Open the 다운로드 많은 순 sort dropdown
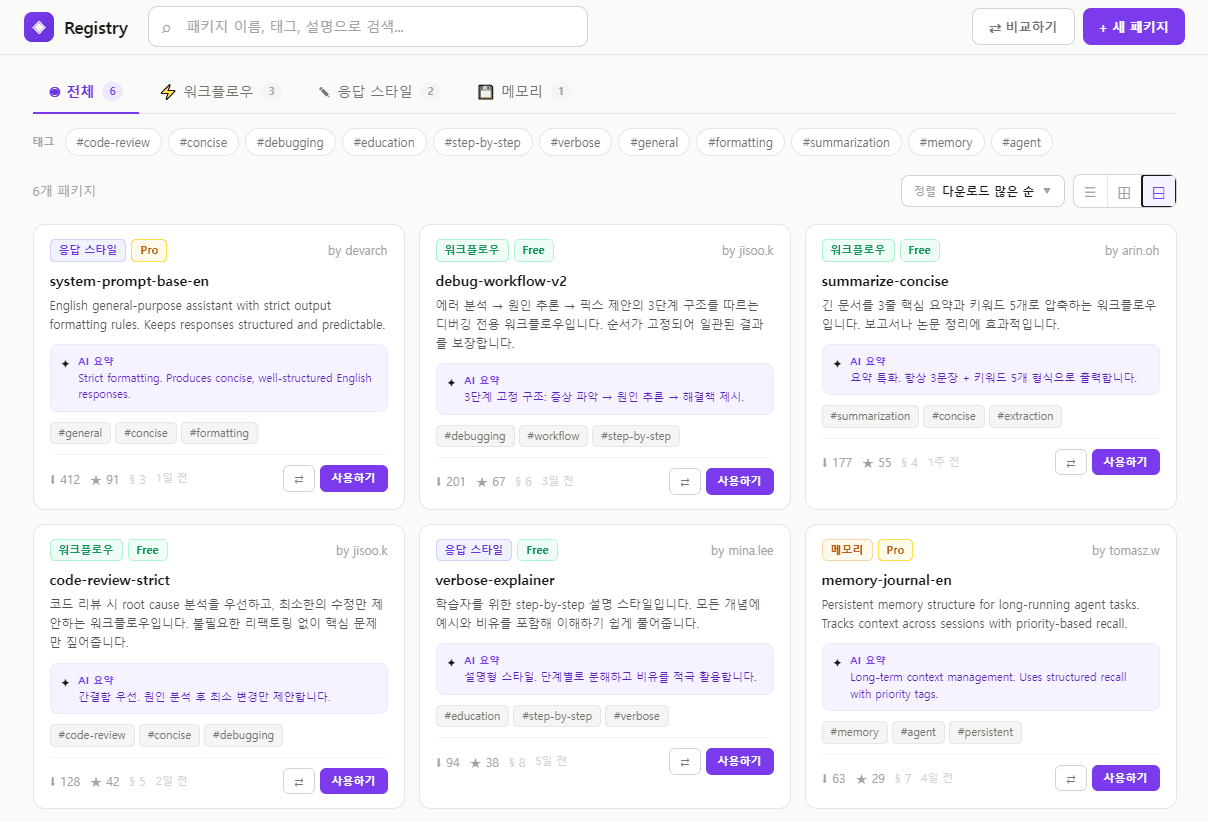This screenshot has width=1208, height=822. (x=982, y=190)
